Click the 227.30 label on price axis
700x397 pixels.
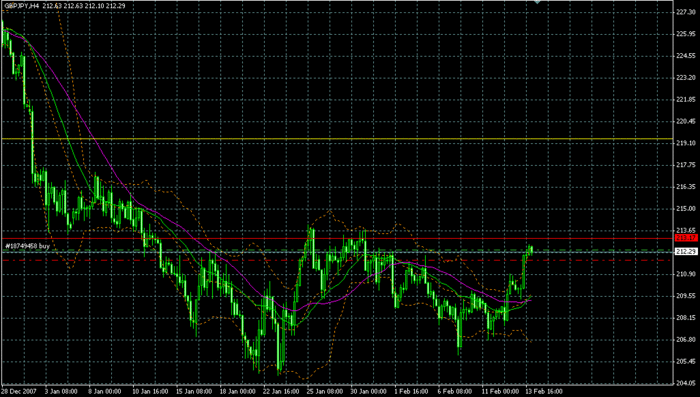686,12
